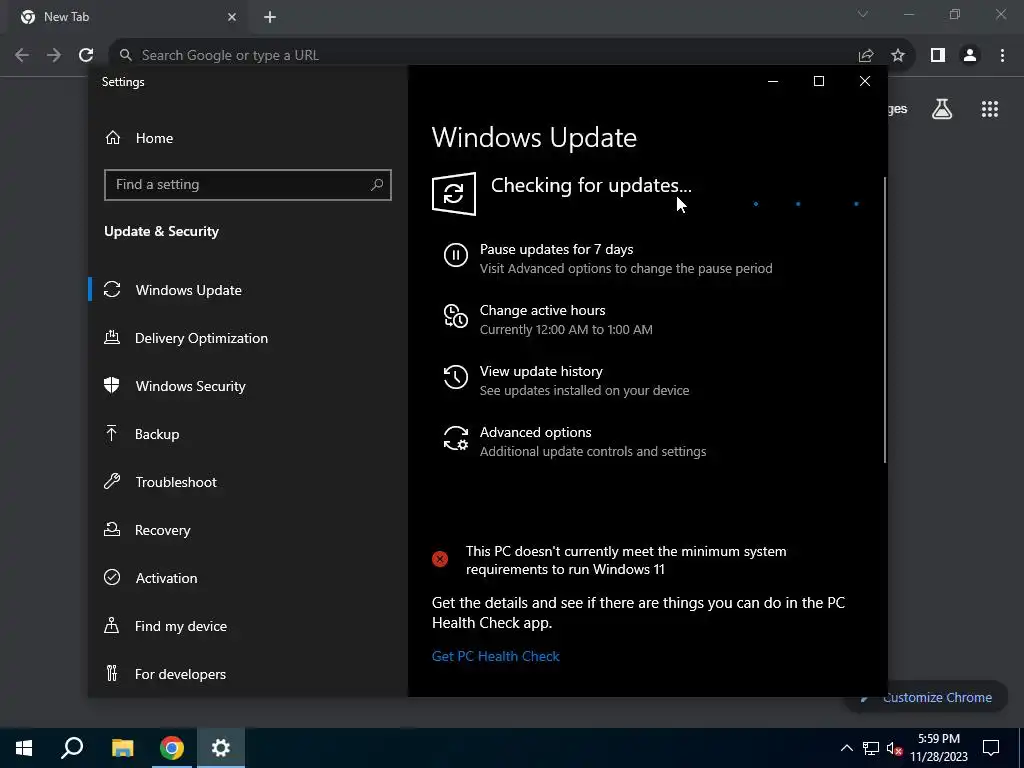The image size is (1024, 768).
Task: Click Chrome's back navigation arrow
Action: [22, 56]
